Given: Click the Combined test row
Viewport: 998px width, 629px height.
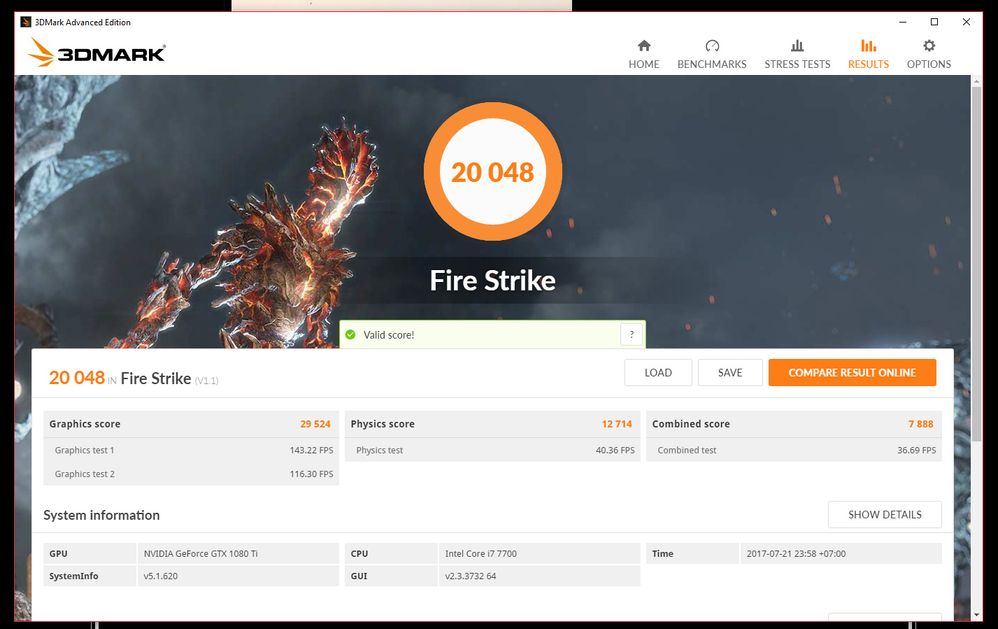Looking at the screenshot, I should coord(794,450).
